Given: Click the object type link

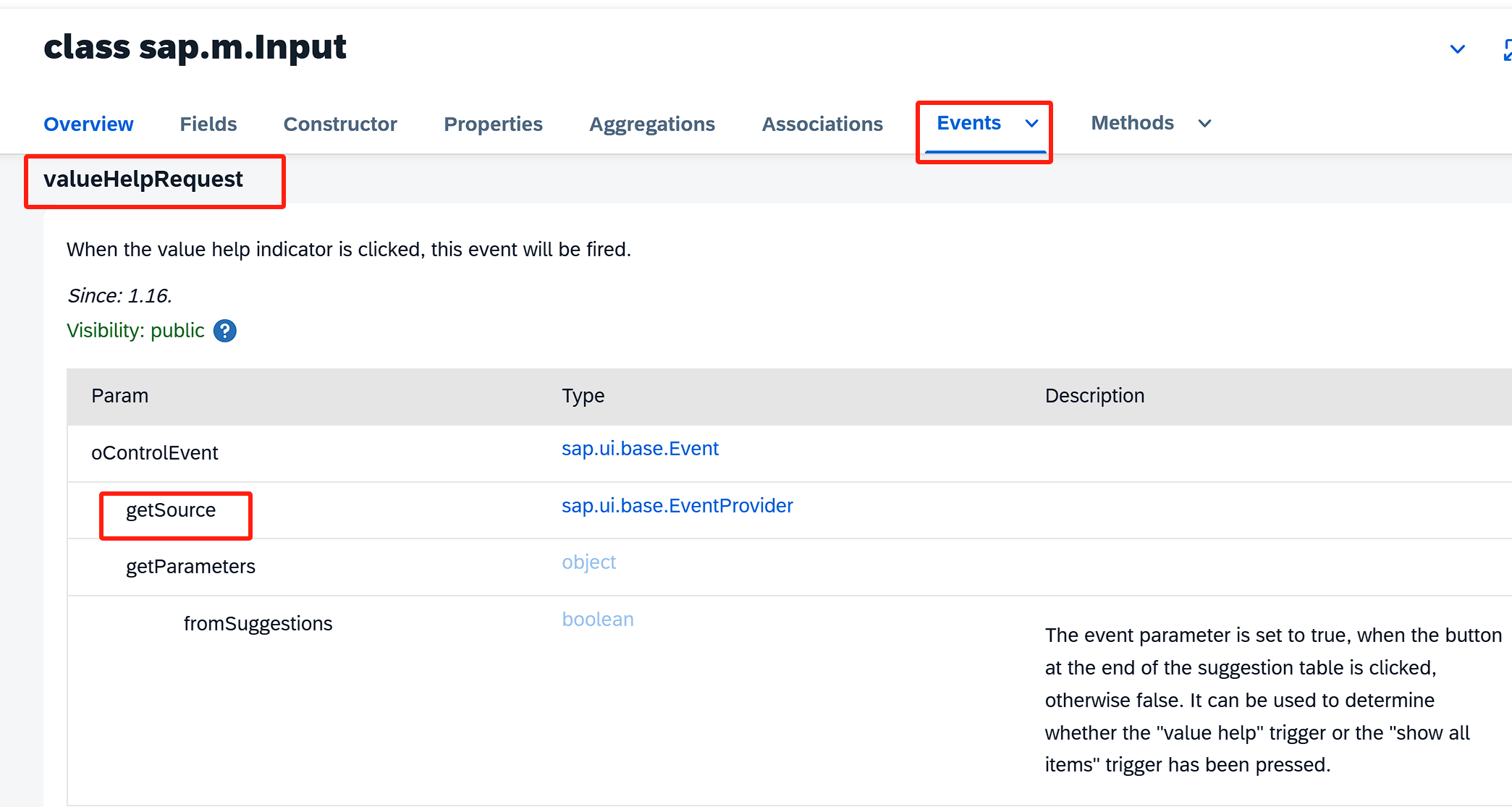Looking at the screenshot, I should pyautogui.click(x=588, y=562).
